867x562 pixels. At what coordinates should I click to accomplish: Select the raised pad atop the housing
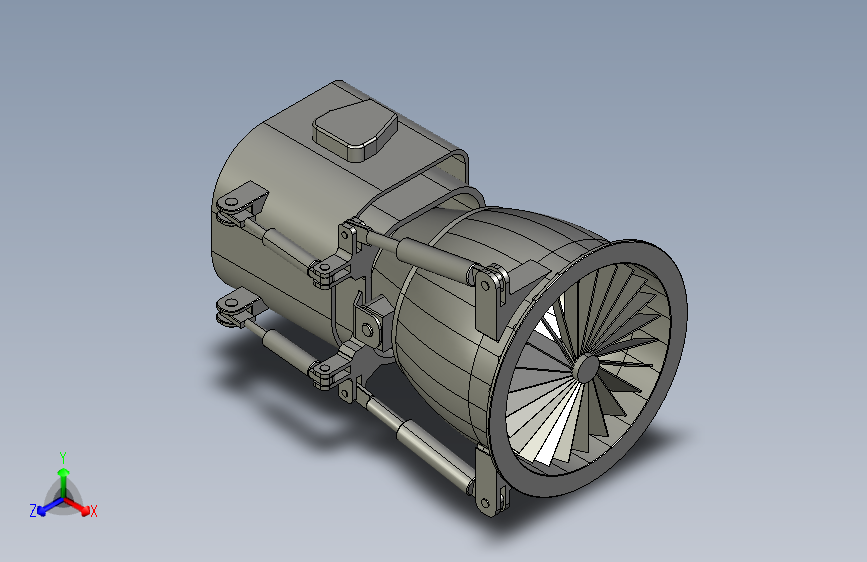pyautogui.click(x=355, y=130)
